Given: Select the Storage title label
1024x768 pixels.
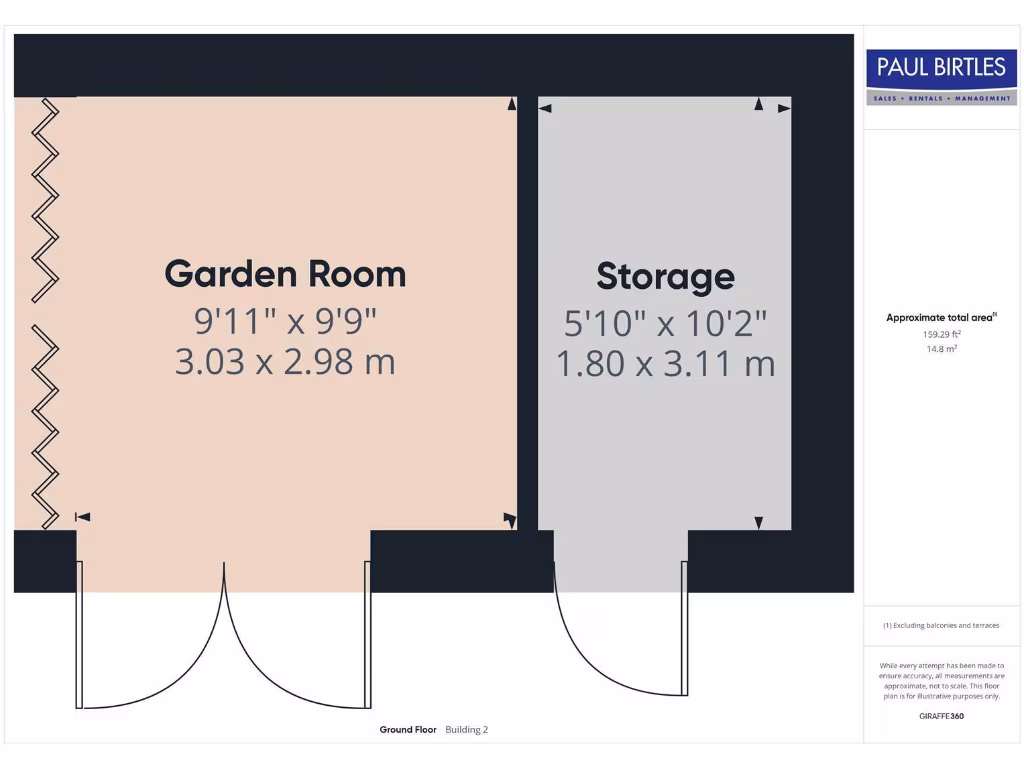Looking at the screenshot, I should coord(665,275).
